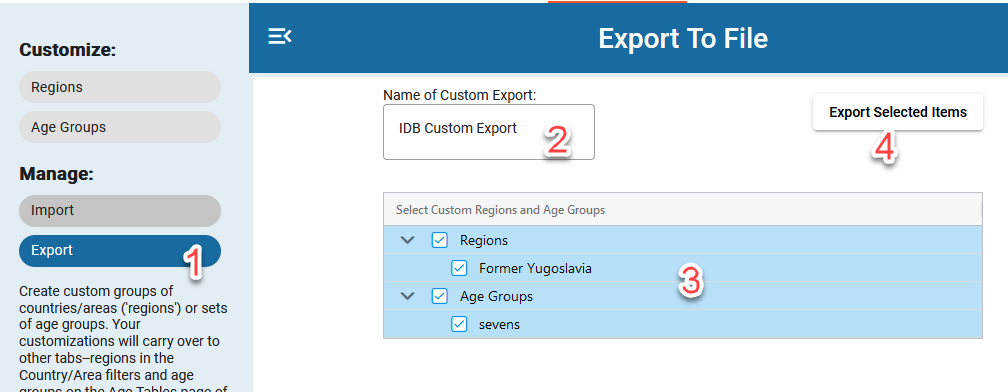
Task: Click the Name of Custom Export field
Action: [x=489, y=132]
